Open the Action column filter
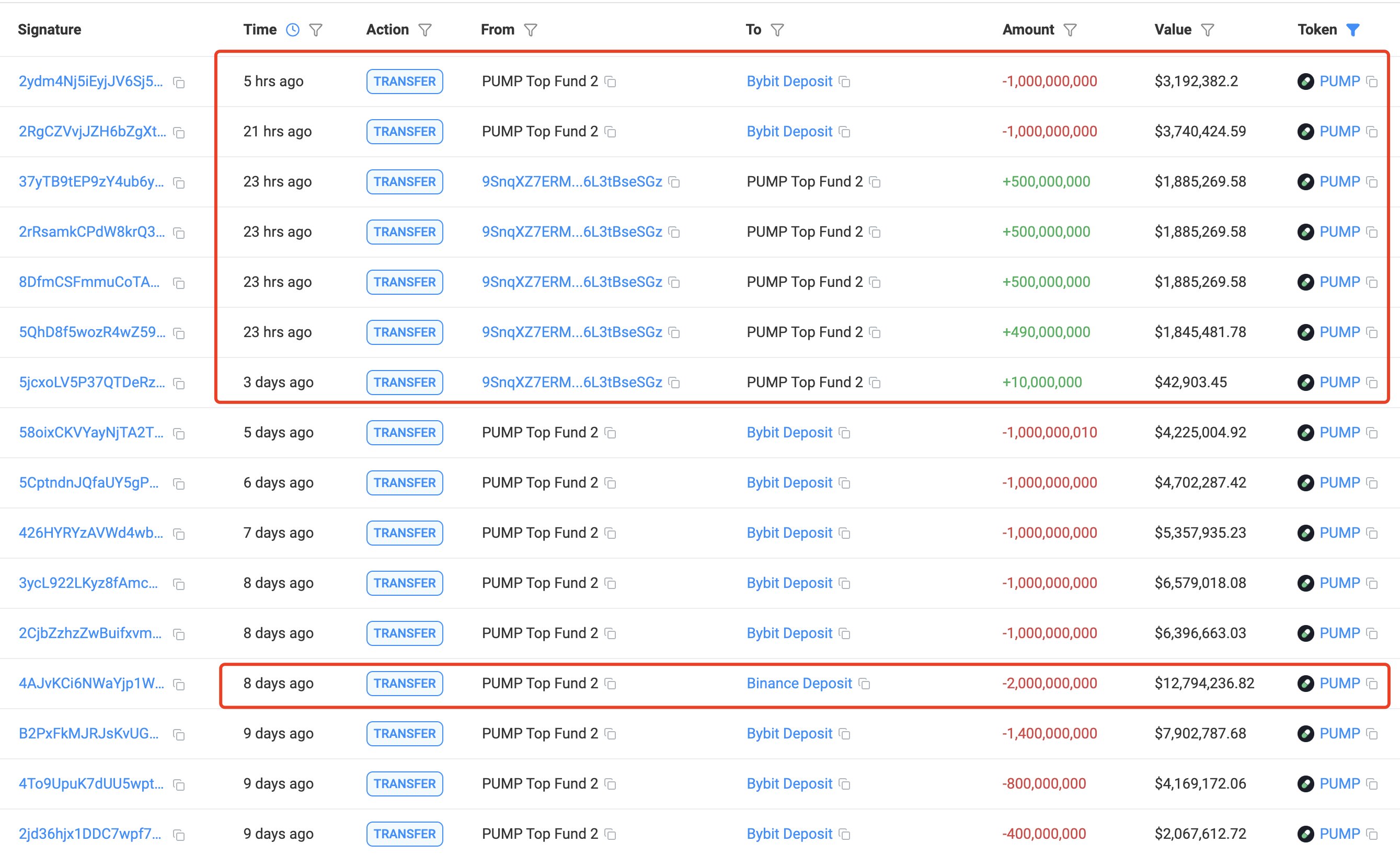Viewport: 1400px width, 855px height. point(425,30)
